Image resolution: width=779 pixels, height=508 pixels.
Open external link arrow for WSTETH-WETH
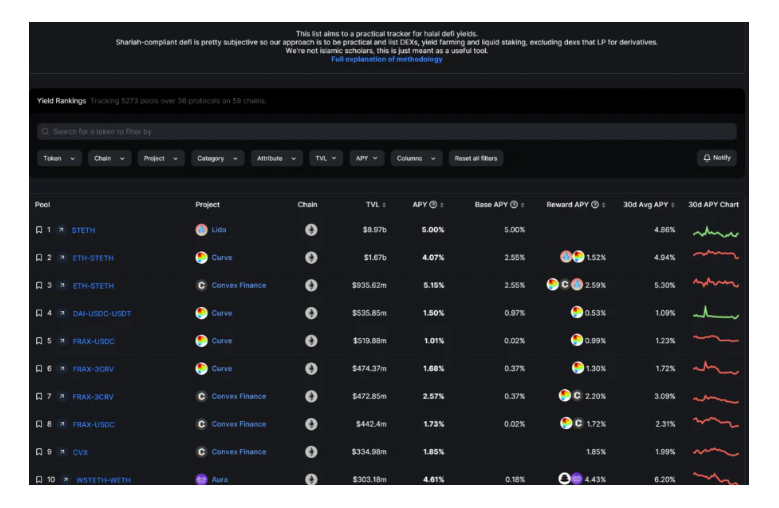coord(65,480)
